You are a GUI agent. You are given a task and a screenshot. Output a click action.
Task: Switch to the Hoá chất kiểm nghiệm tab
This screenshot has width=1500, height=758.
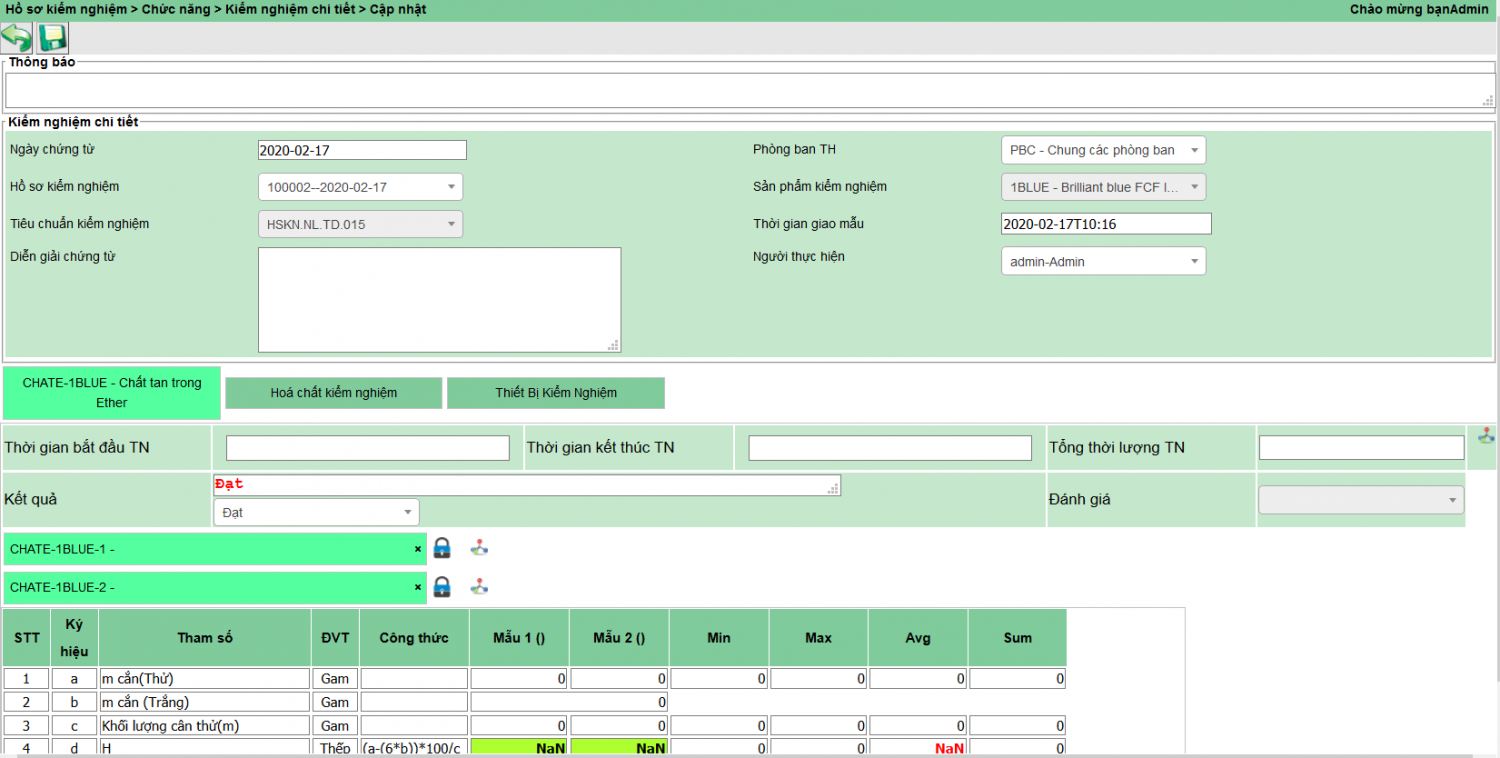click(334, 393)
